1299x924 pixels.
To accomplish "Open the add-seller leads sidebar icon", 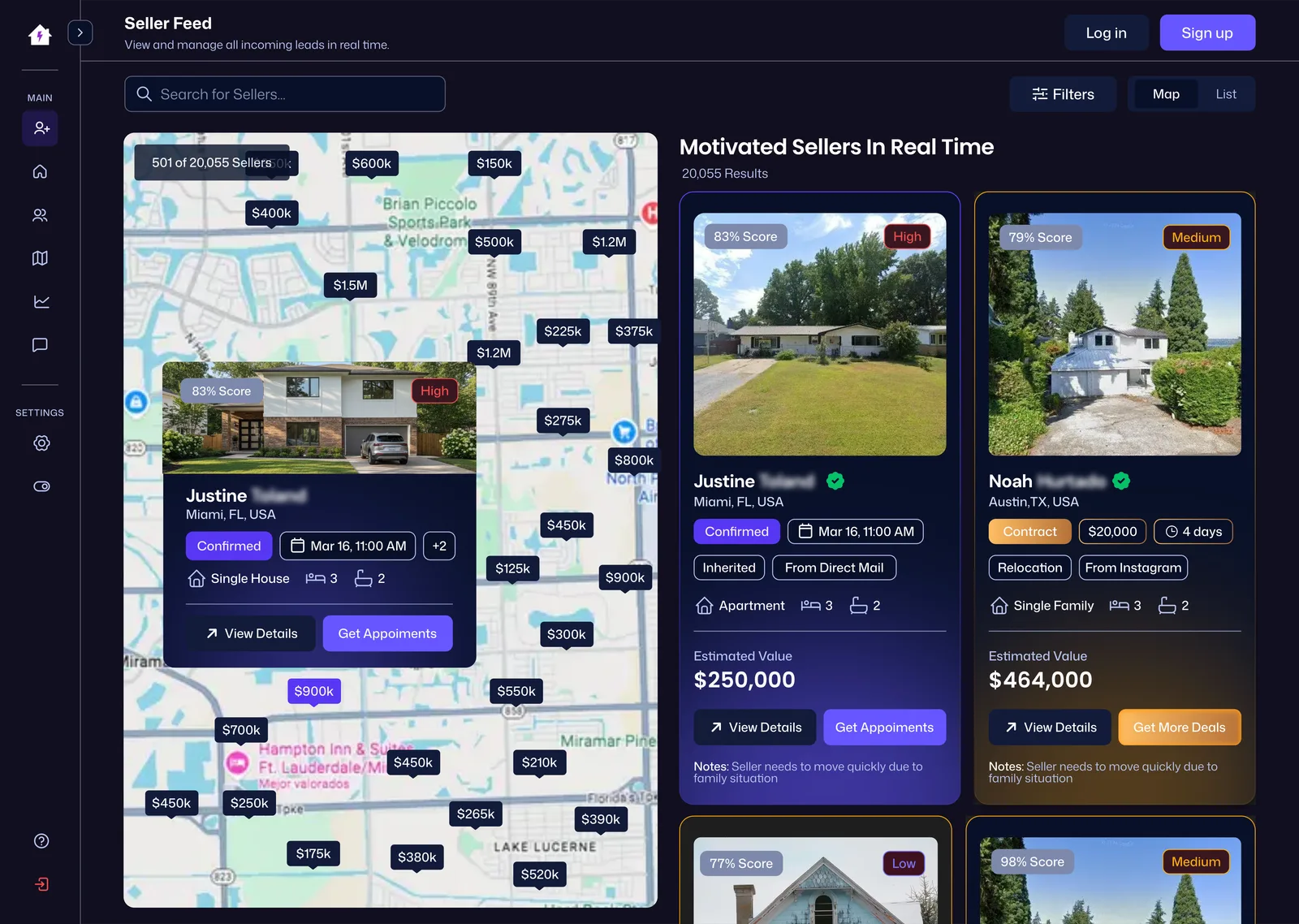I will click(x=41, y=128).
